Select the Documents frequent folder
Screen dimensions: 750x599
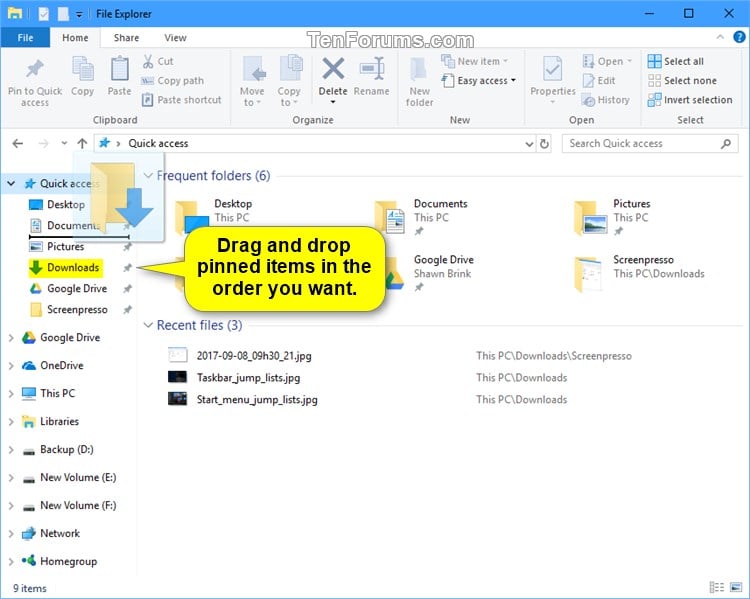421,217
